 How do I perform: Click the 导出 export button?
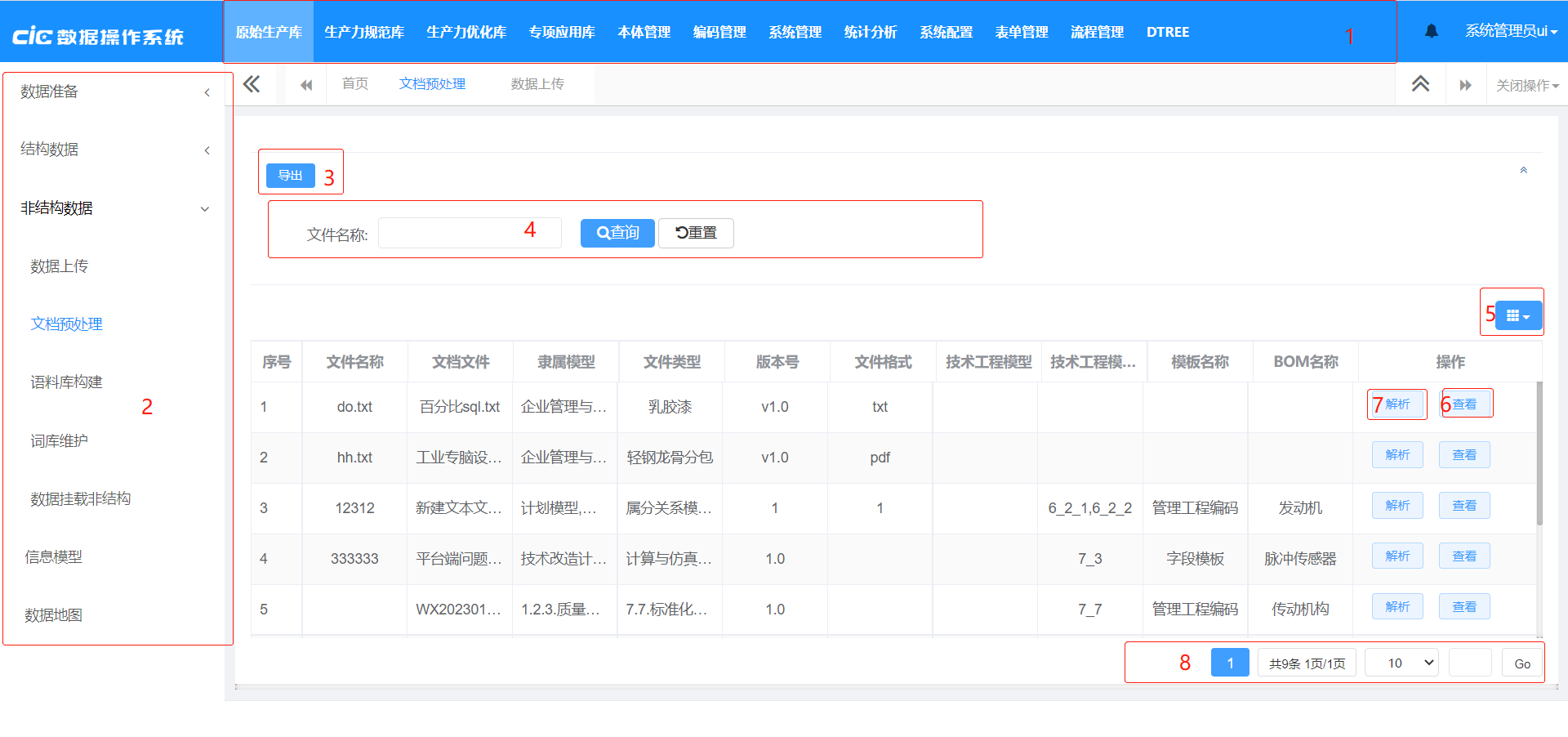(290, 175)
